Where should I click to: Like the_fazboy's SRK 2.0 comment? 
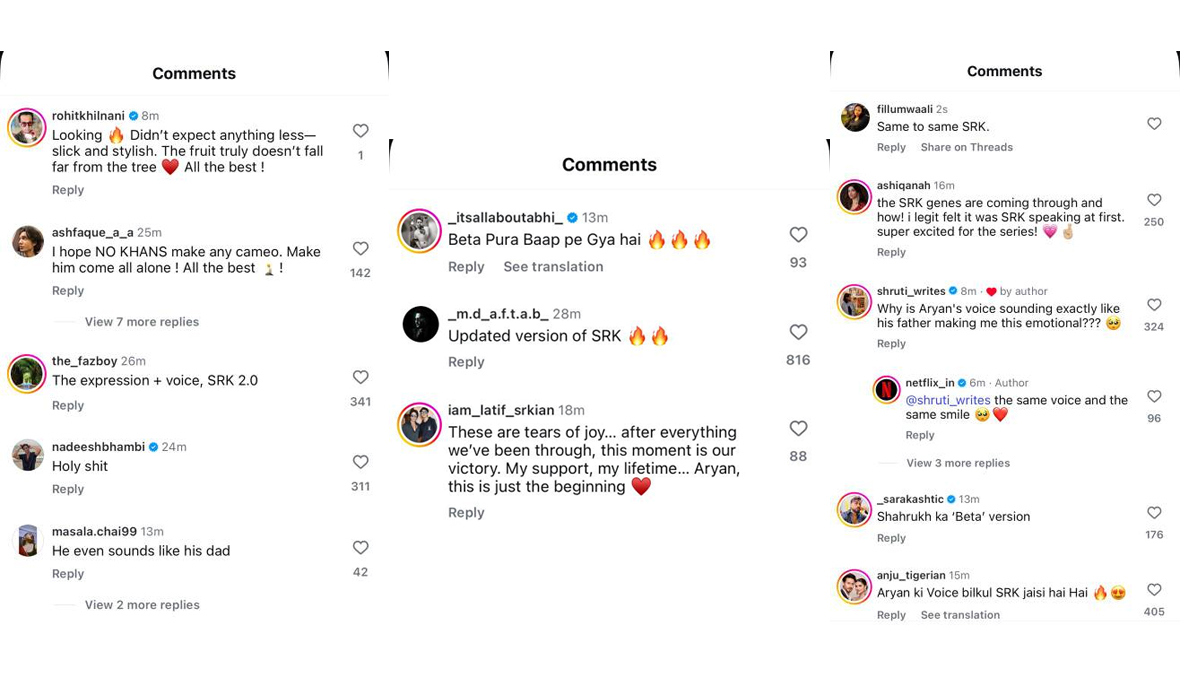[x=361, y=378]
